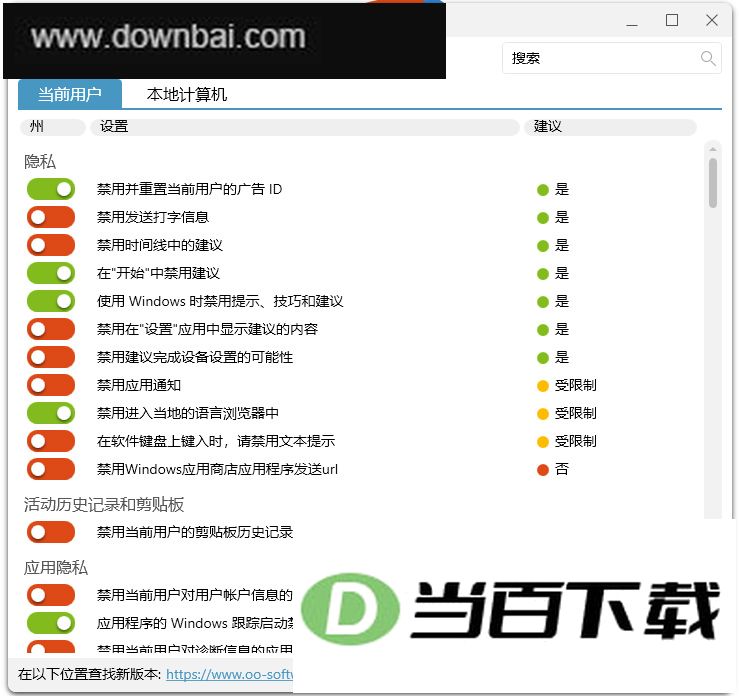
Task: Click the vertical scrollbar thumb
Action: coord(713,183)
